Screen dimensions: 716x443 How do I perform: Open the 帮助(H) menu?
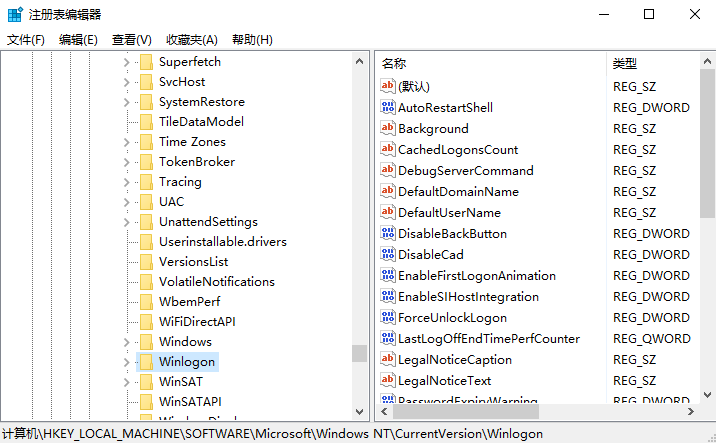pos(252,40)
